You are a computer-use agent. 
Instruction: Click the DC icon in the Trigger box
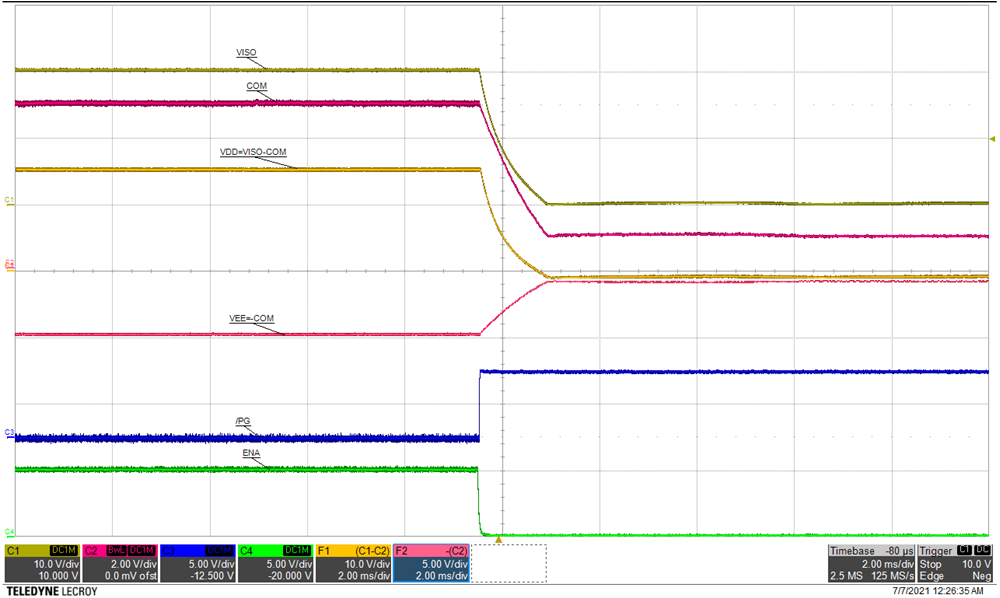pyautogui.click(x=981, y=550)
